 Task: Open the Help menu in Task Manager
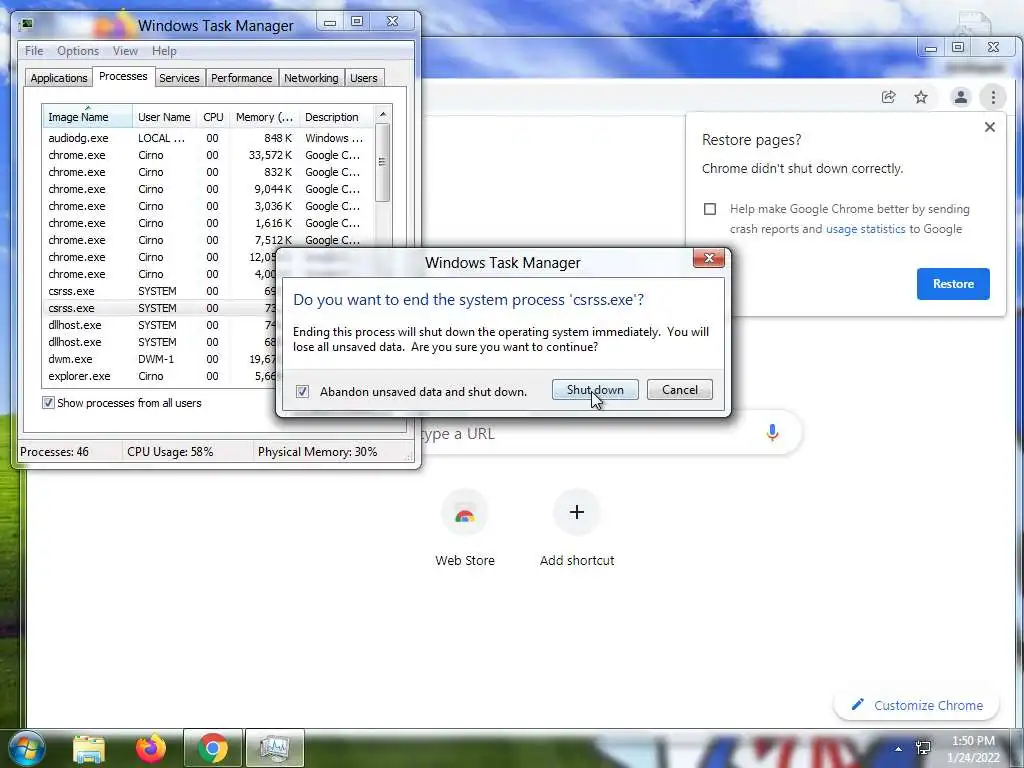(164, 51)
